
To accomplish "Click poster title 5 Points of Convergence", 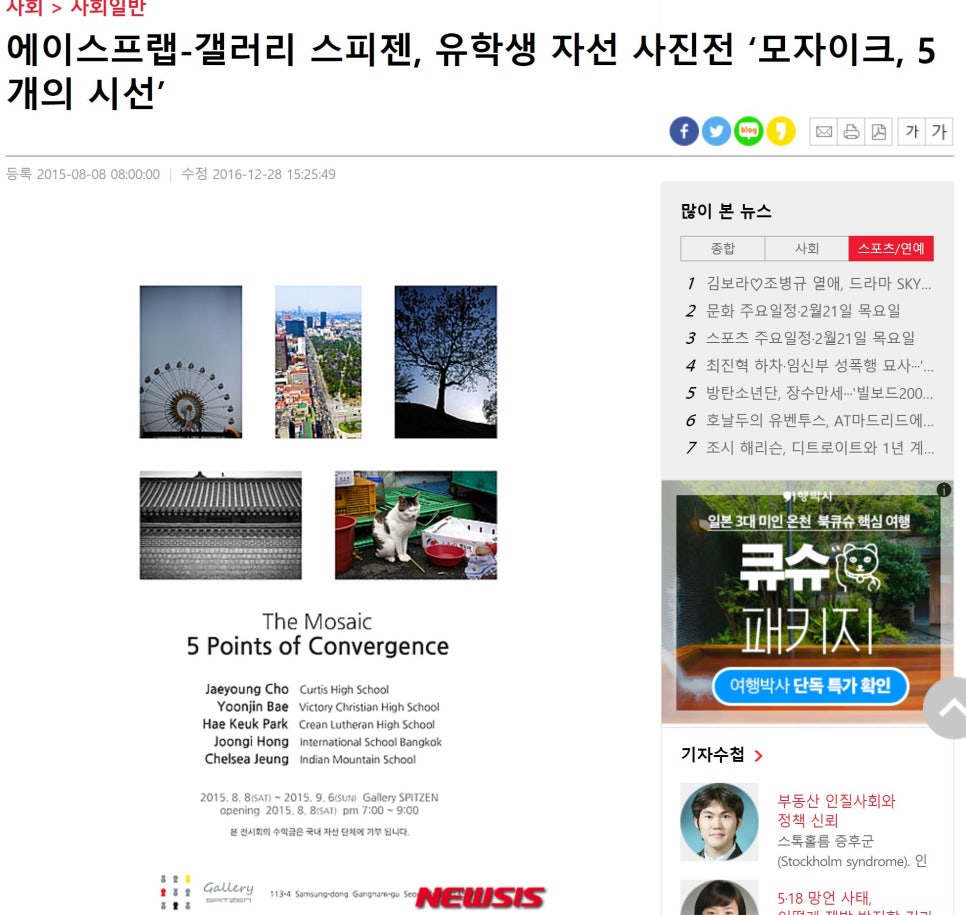I will tap(318, 646).
